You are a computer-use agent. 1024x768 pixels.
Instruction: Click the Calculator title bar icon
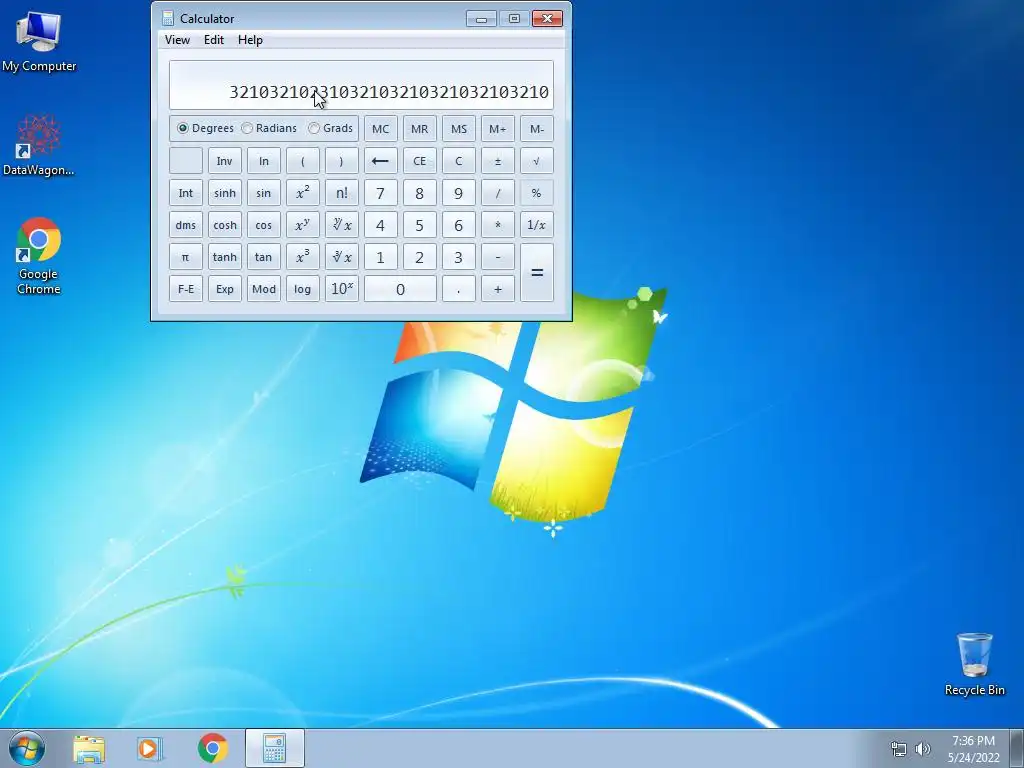coord(168,18)
